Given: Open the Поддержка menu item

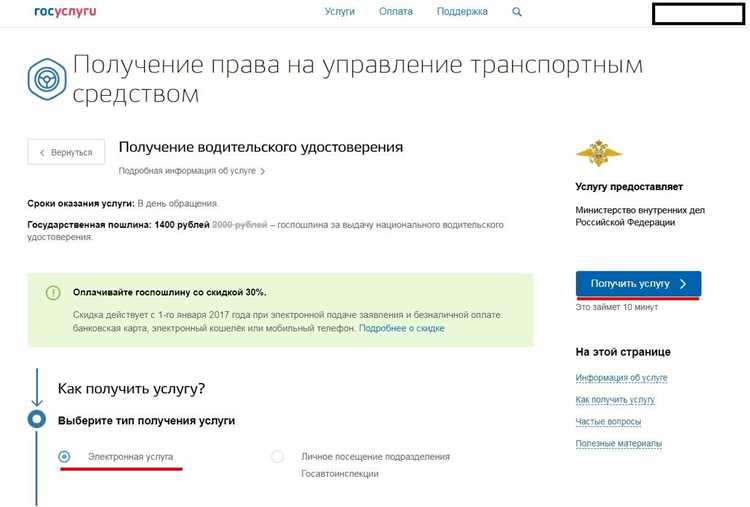Looking at the screenshot, I should pyautogui.click(x=462, y=11).
